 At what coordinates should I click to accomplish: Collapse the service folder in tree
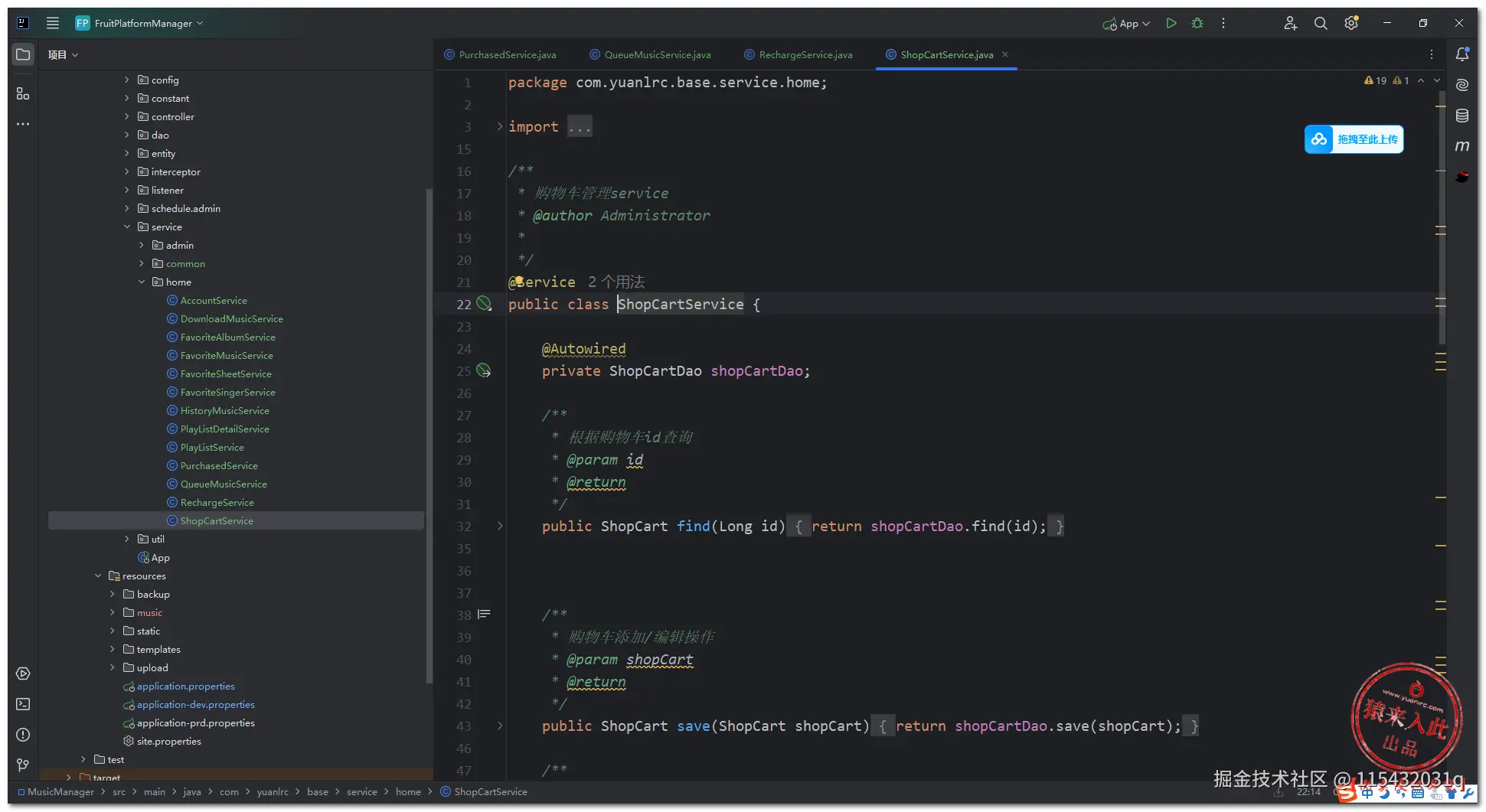click(127, 227)
